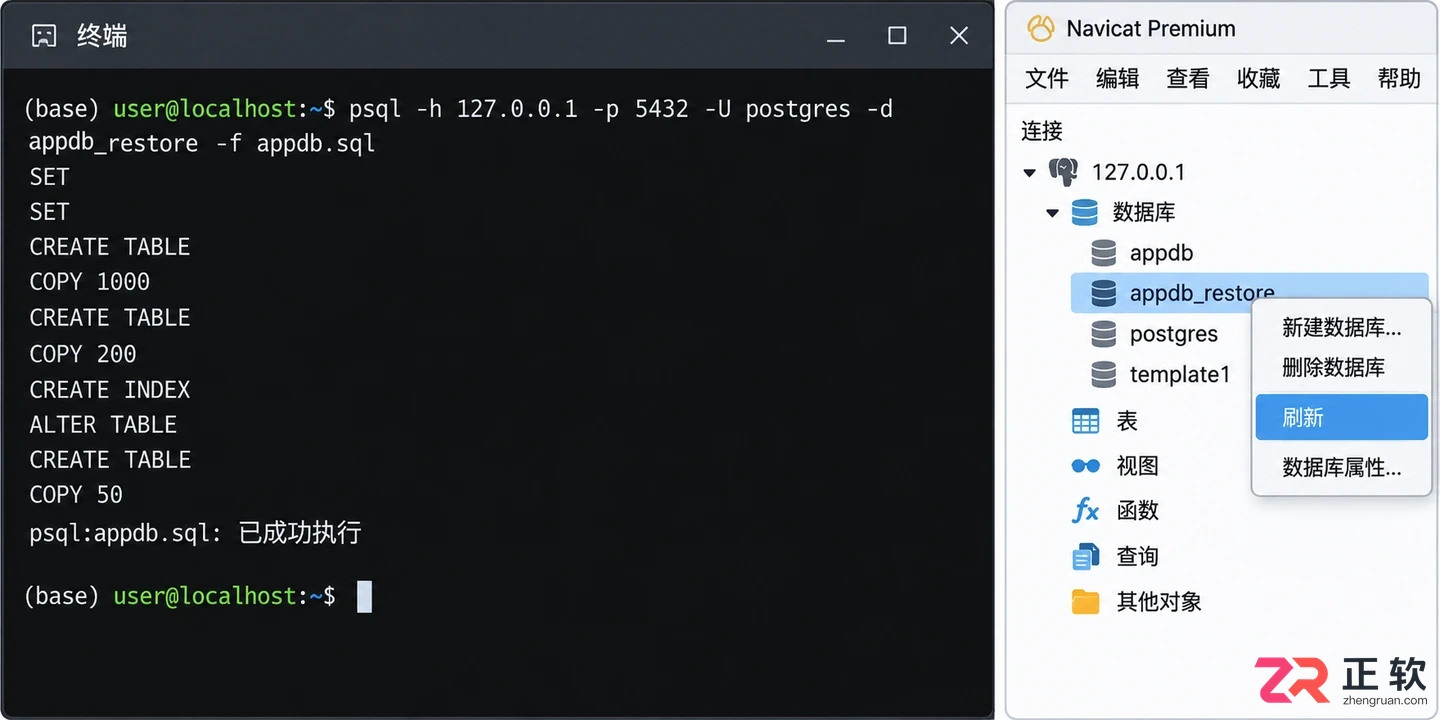This screenshot has width=1440, height=720.
Task: Click the 查询 document icon
Action: tap(1085, 557)
